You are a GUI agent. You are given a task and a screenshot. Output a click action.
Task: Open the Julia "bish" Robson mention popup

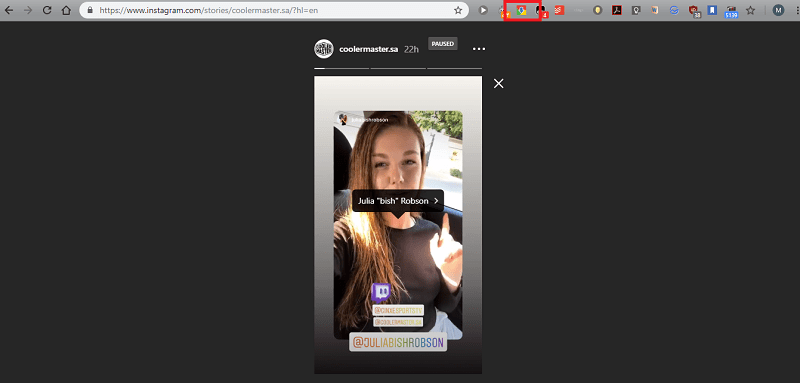click(398, 201)
